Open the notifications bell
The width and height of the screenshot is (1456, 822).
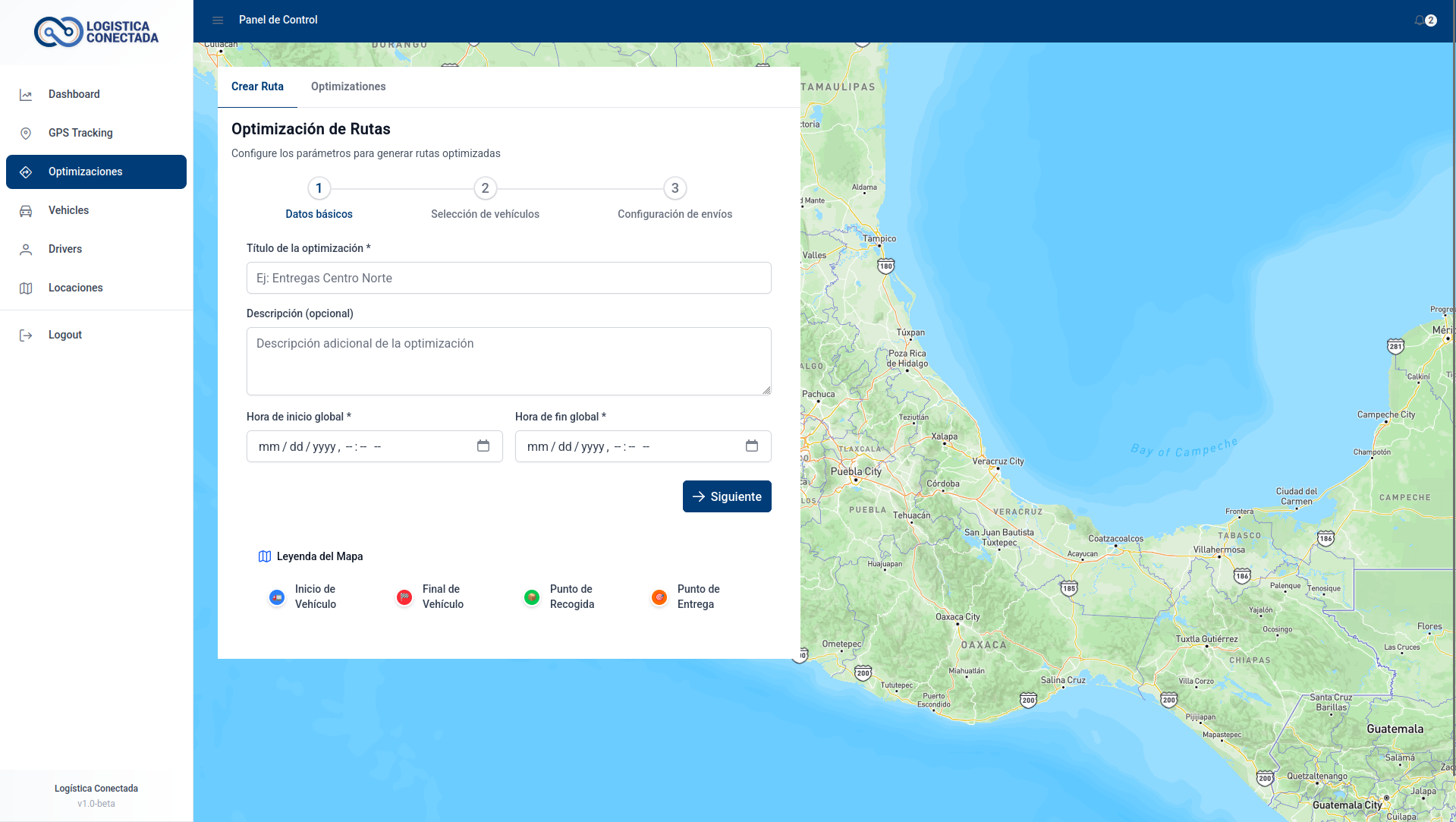[x=1420, y=20]
